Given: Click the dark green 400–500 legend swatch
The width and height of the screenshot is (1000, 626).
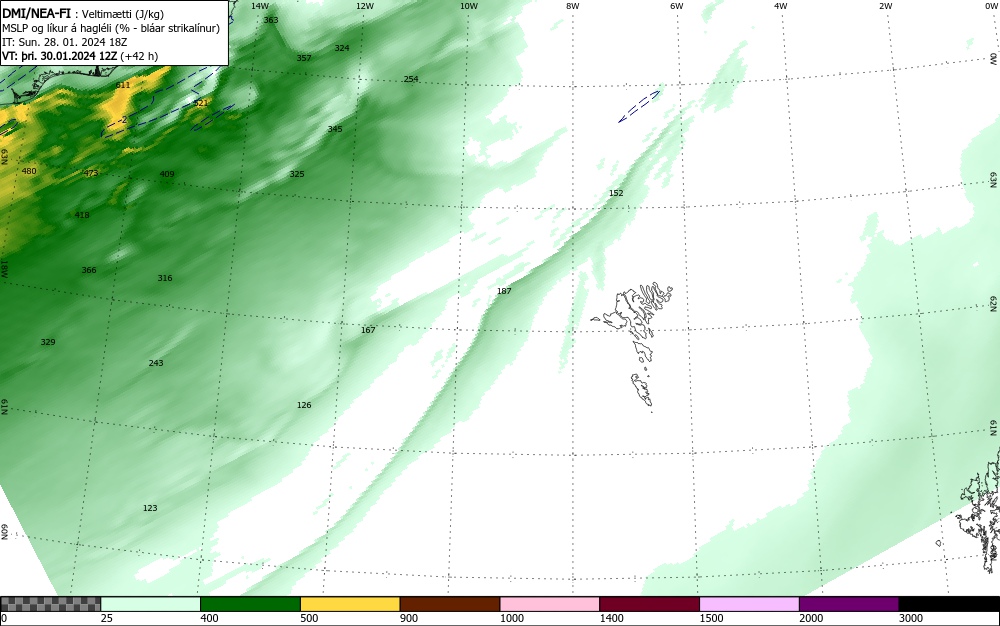Looking at the screenshot, I should click(x=250, y=604).
